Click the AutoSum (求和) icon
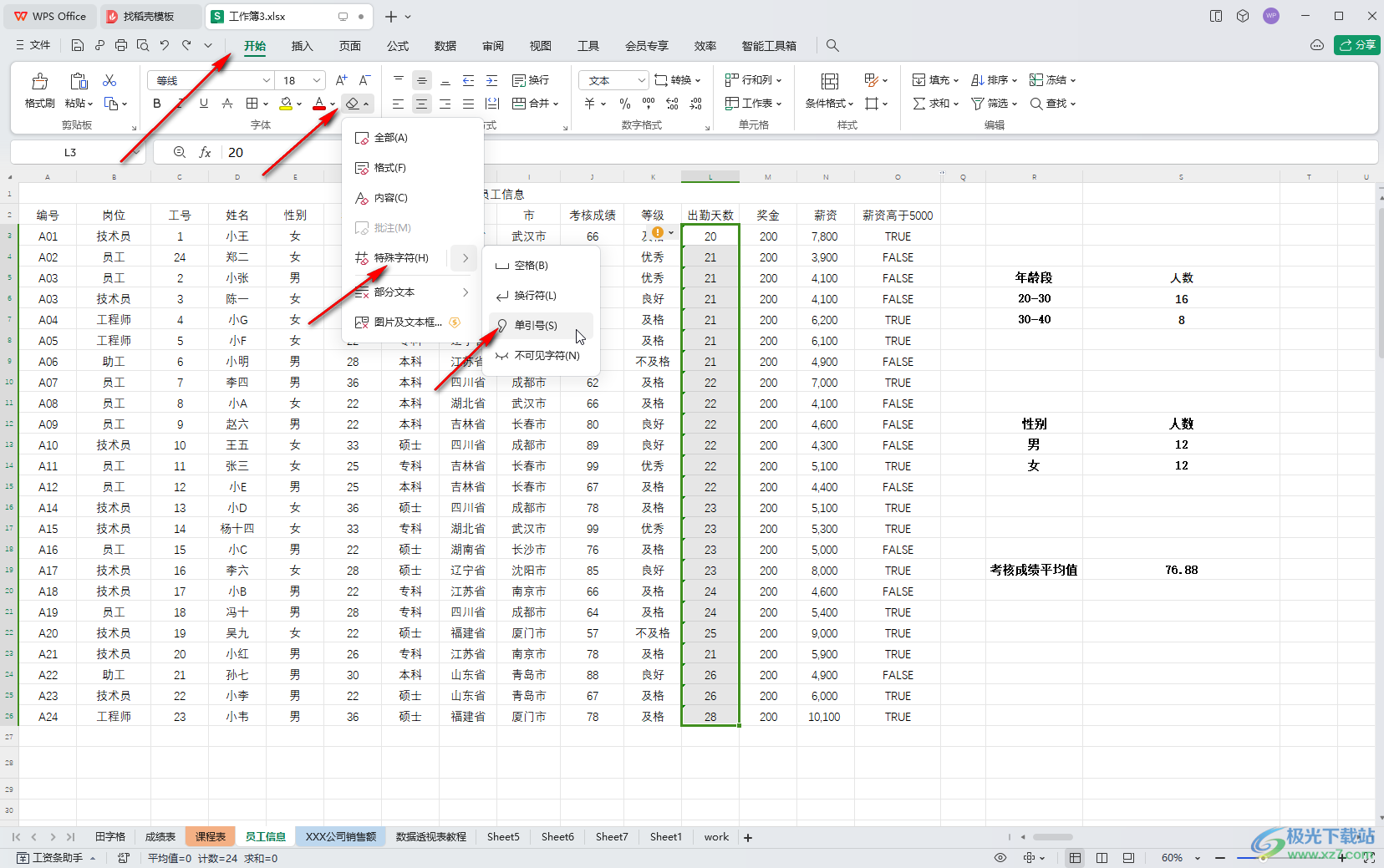The height and width of the screenshot is (868, 1384). pos(919,104)
